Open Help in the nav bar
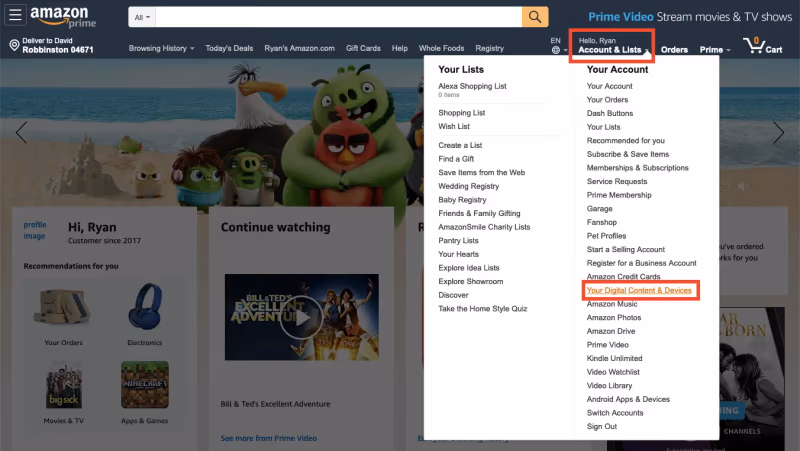This screenshot has height=451, width=800. point(399,48)
